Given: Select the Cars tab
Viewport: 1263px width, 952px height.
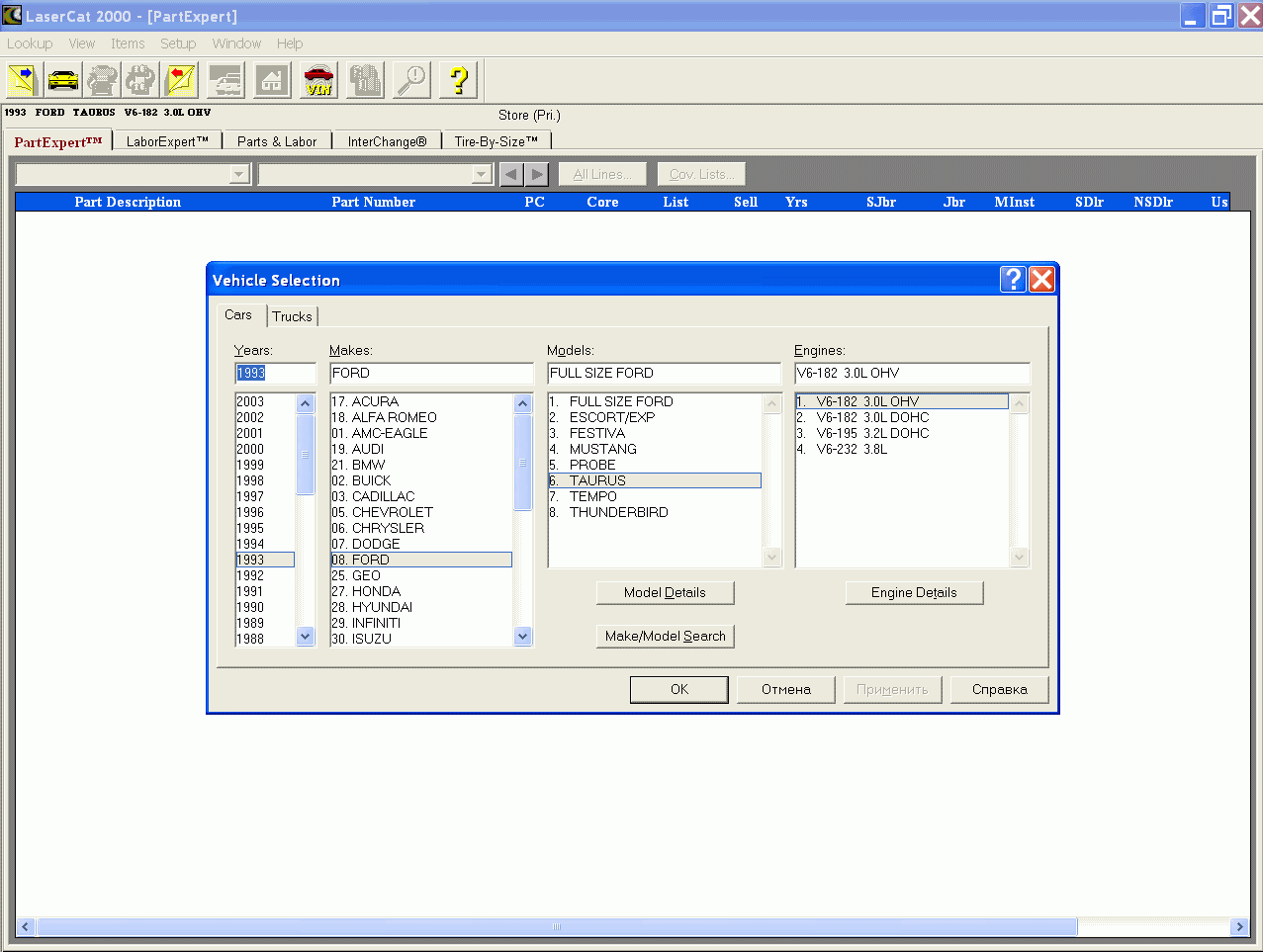Looking at the screenshot, I should 238,314.
